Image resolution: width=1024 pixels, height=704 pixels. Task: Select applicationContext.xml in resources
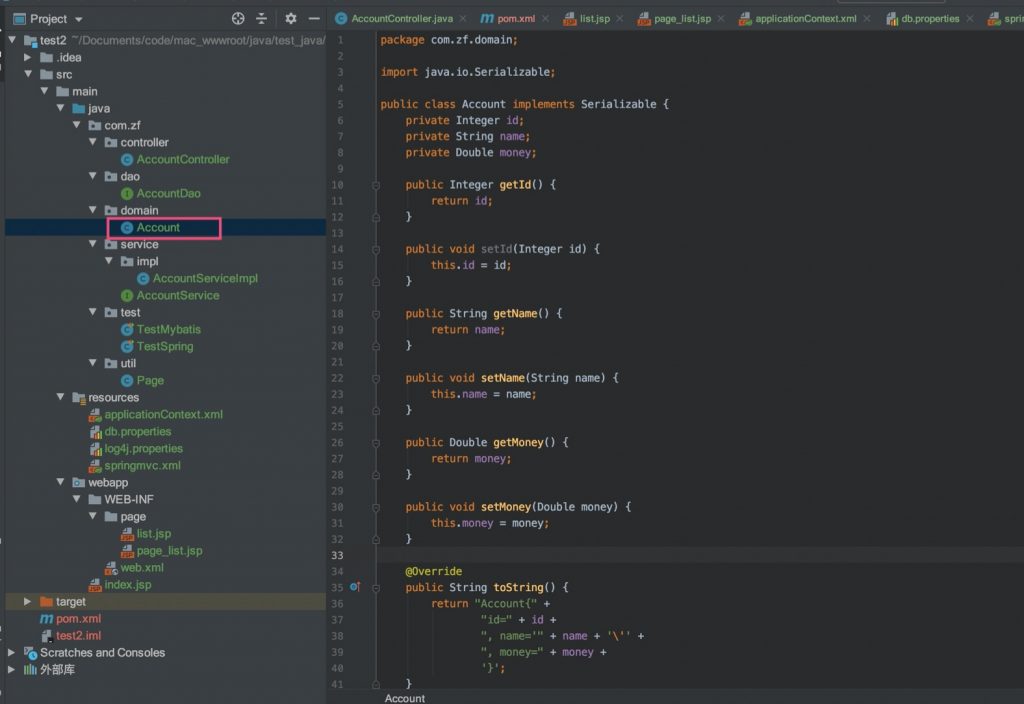click(163, 414)
